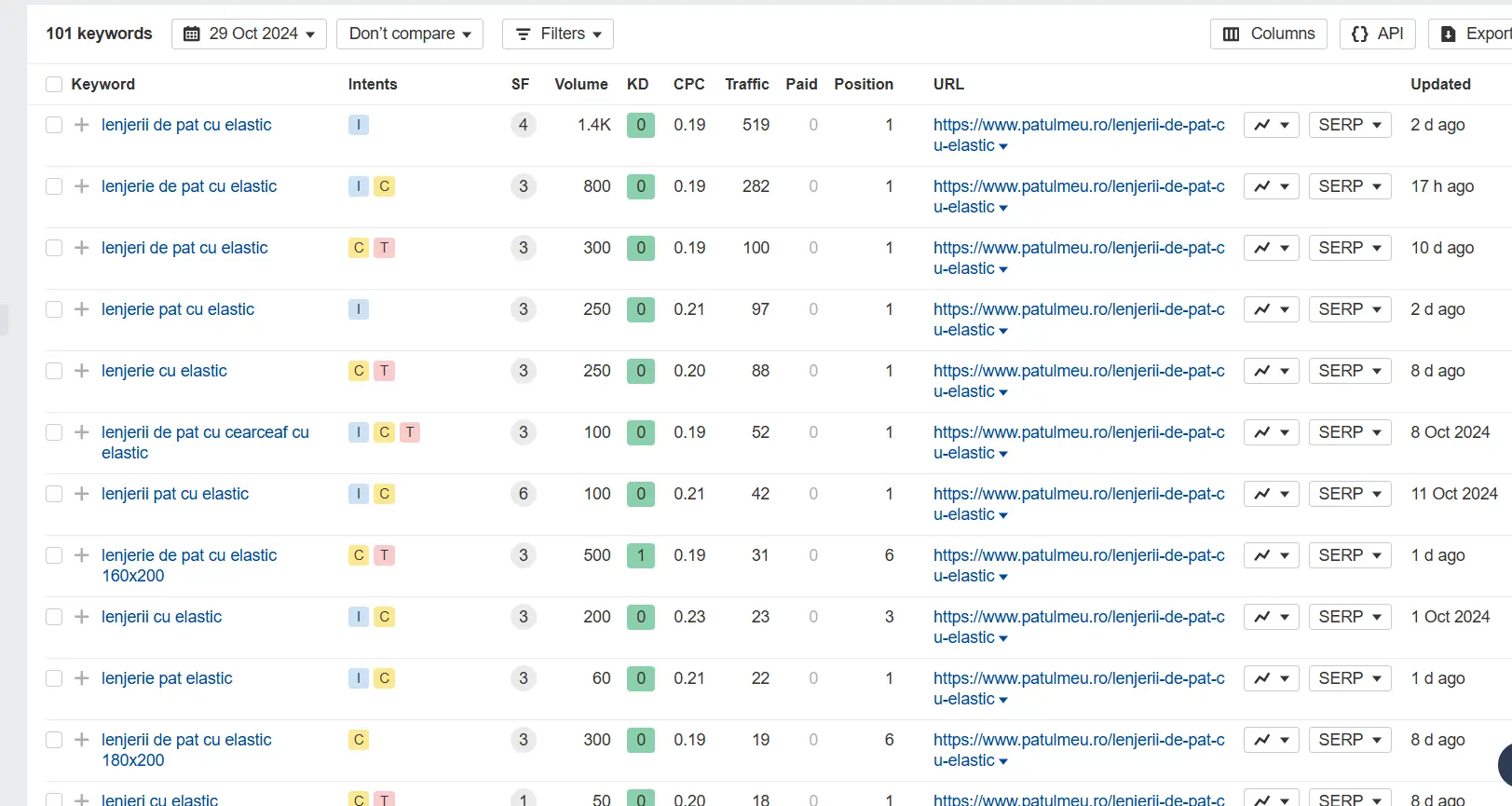The height and width of the screenshot is (806, 1512).
Task: Sort by the Traffic column header
Action: [x=746, y=85]
